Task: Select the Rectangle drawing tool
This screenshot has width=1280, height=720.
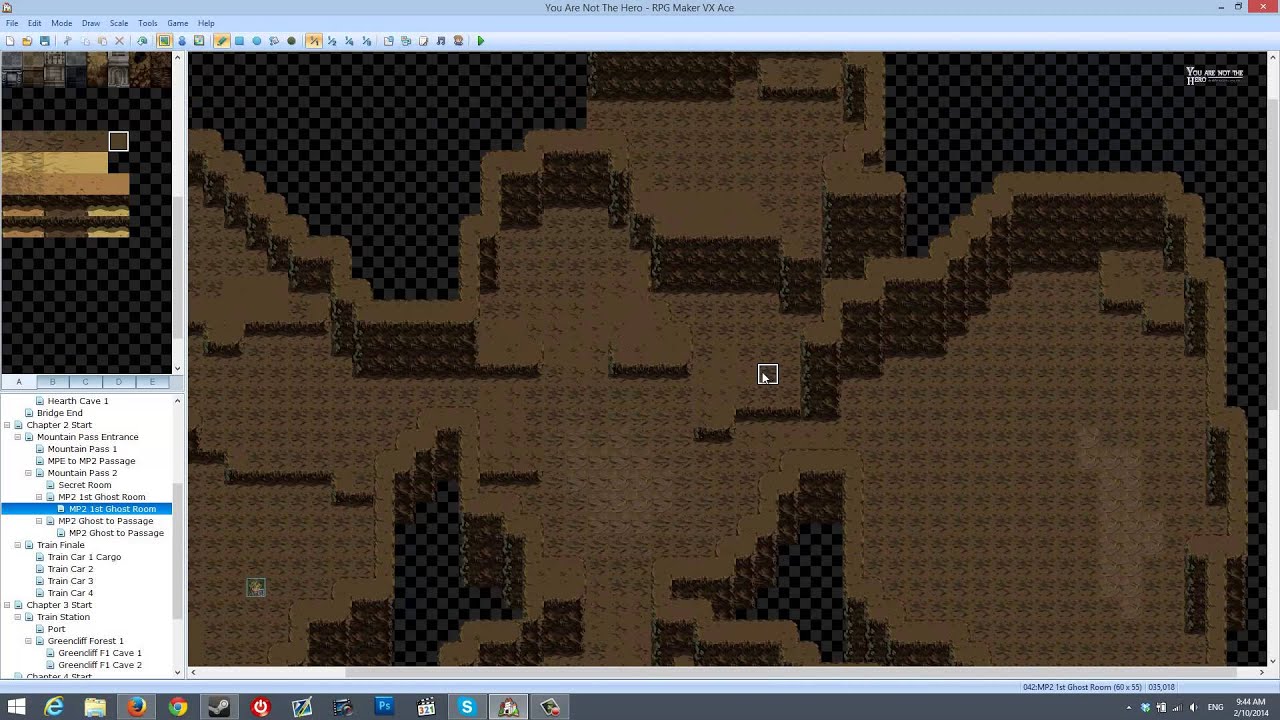Action: click(x=239, y=41)
